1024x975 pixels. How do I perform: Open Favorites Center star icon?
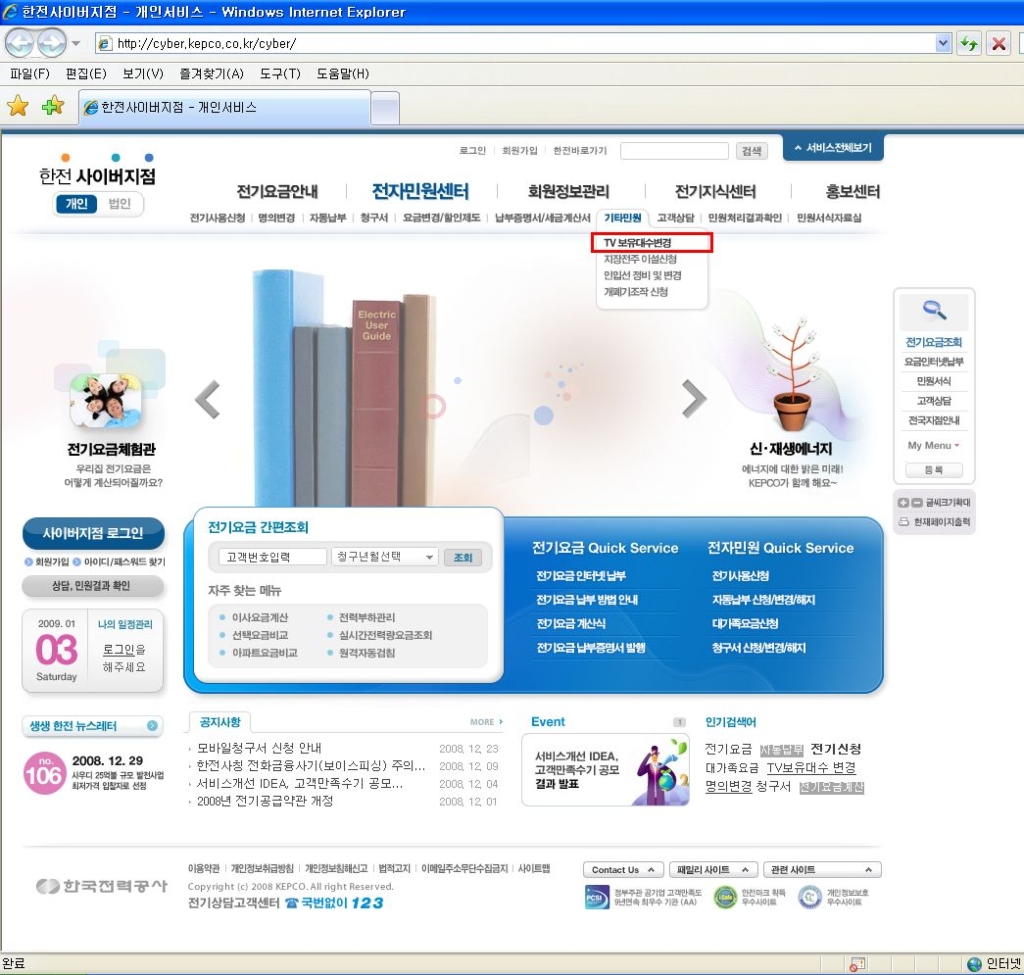18,106
